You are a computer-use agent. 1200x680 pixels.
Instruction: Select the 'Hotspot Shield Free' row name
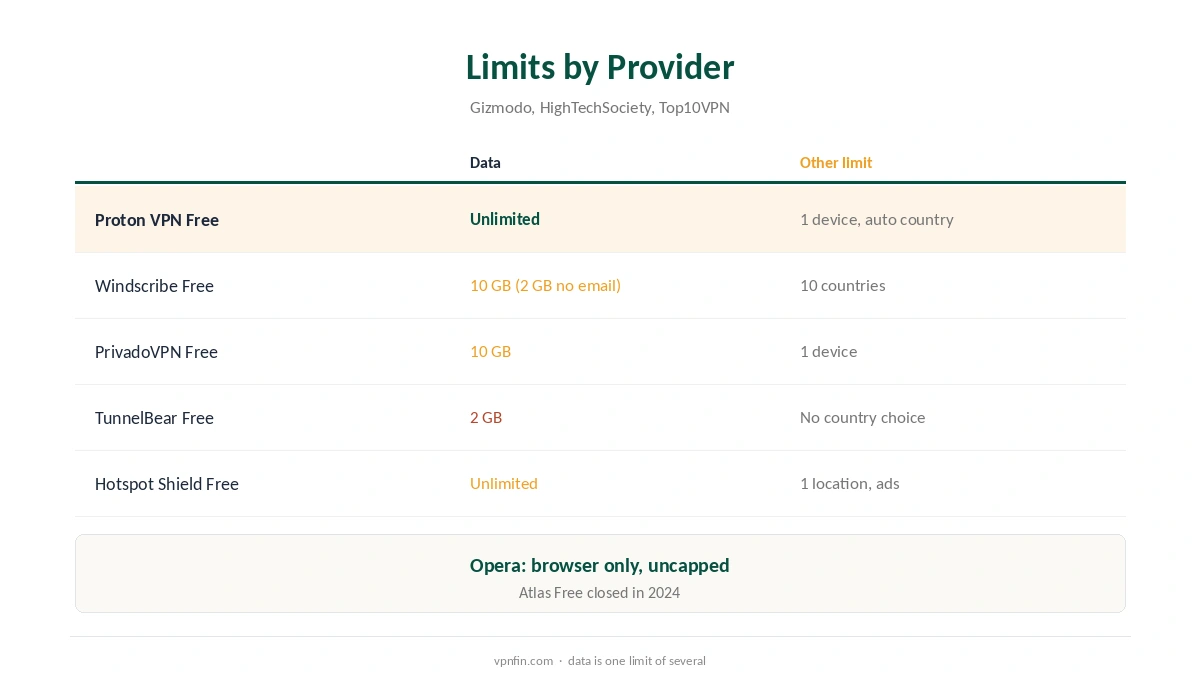(x=167, y=484)
